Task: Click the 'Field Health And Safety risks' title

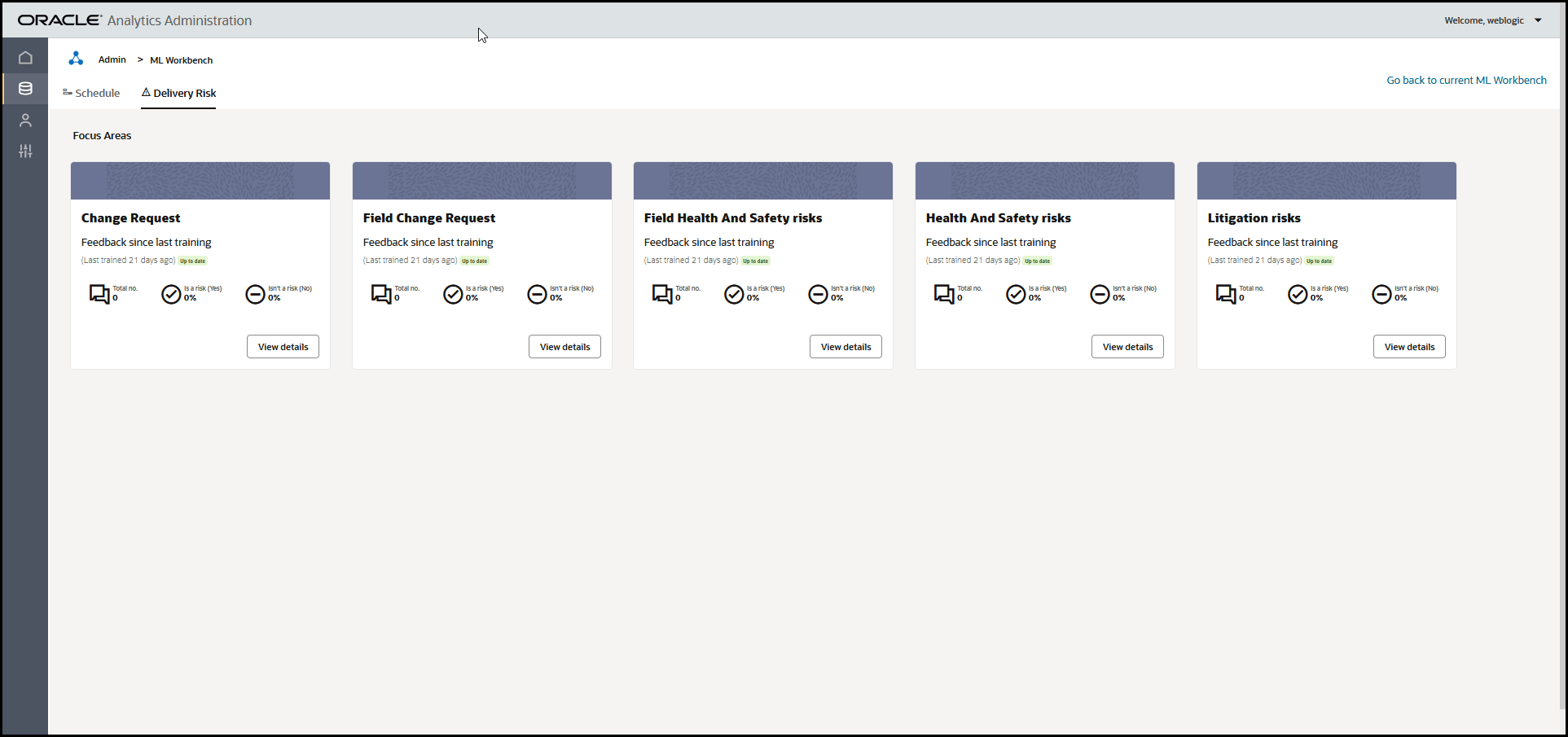Action: [x=733, y=218]
